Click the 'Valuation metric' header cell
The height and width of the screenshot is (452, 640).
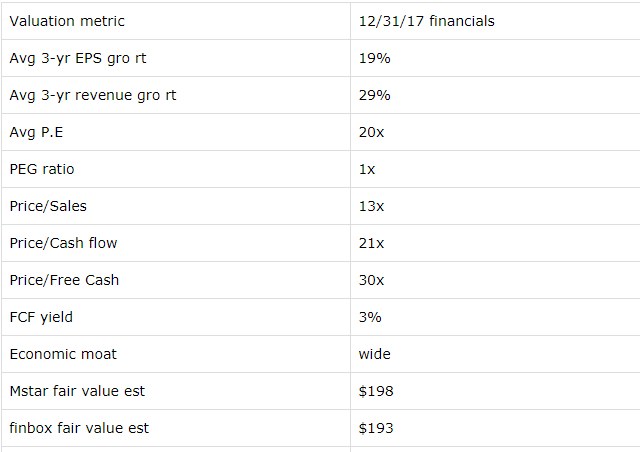(x=67, y=21)
